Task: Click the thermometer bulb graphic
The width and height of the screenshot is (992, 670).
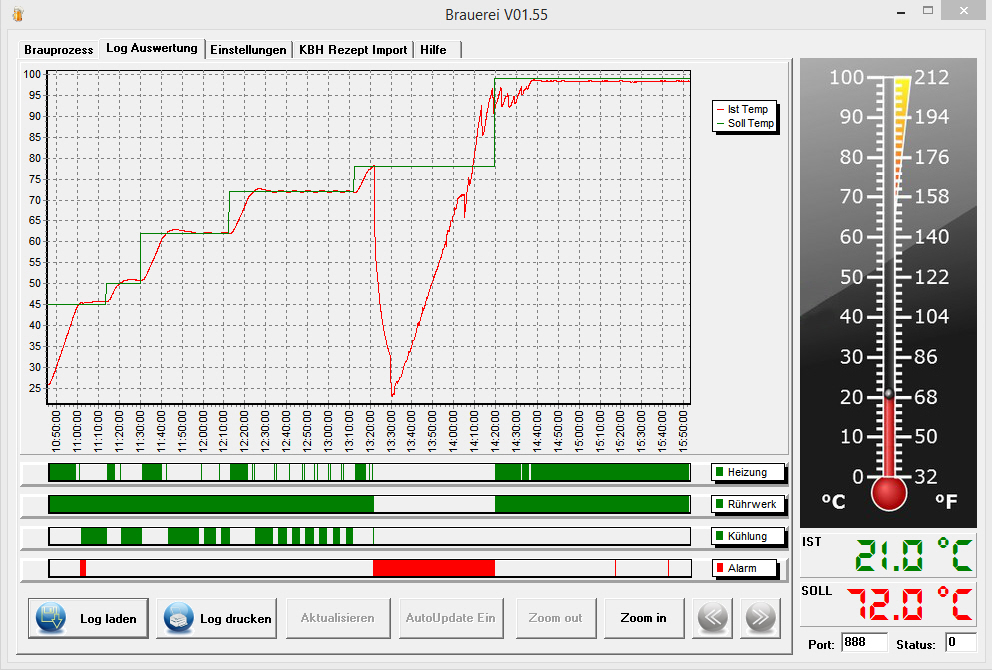Action: pos(888,492)
